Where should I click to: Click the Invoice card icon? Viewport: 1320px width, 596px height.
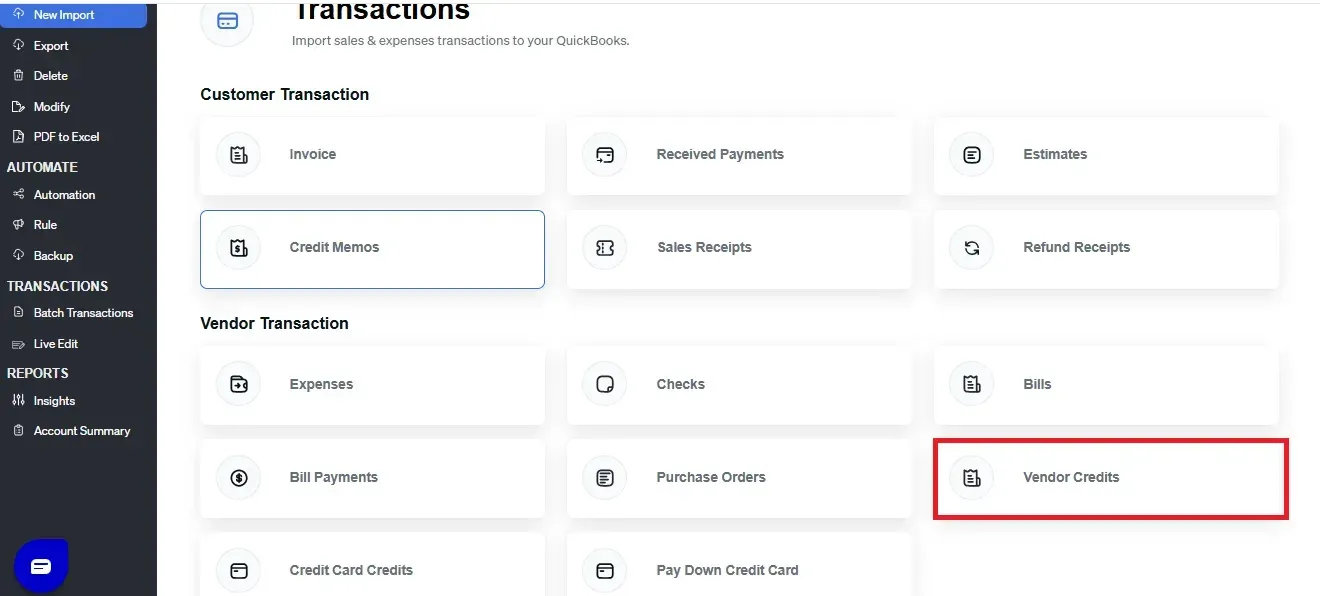(238, 155)
